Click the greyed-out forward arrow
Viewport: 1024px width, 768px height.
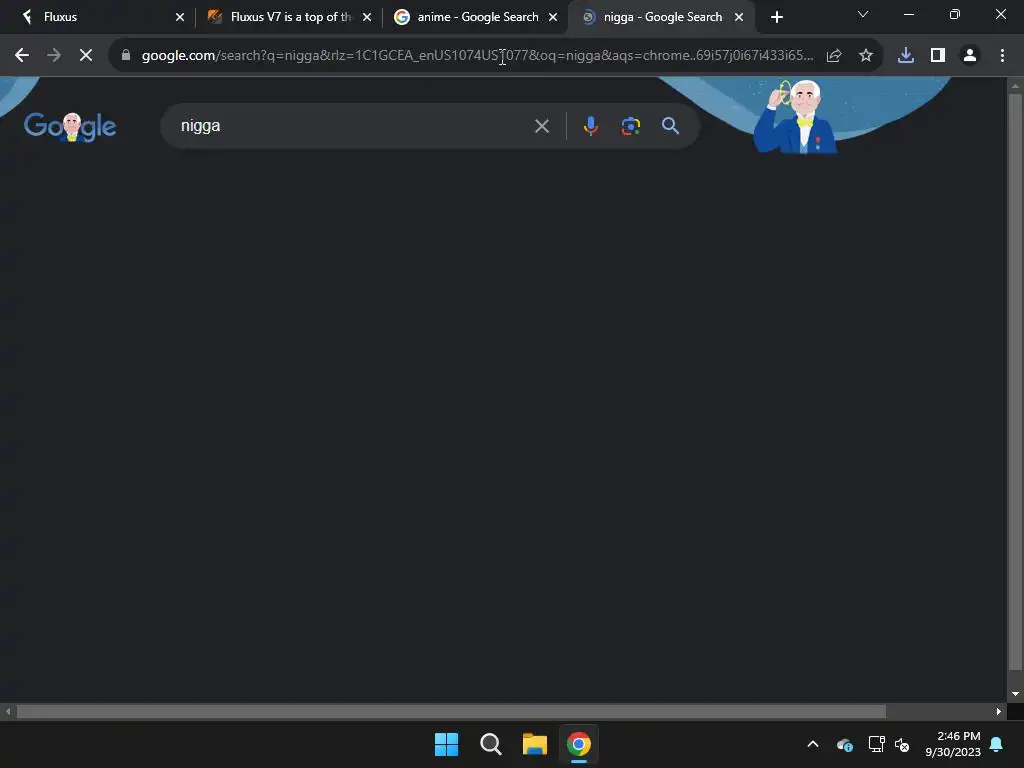(x=54, y=56)
